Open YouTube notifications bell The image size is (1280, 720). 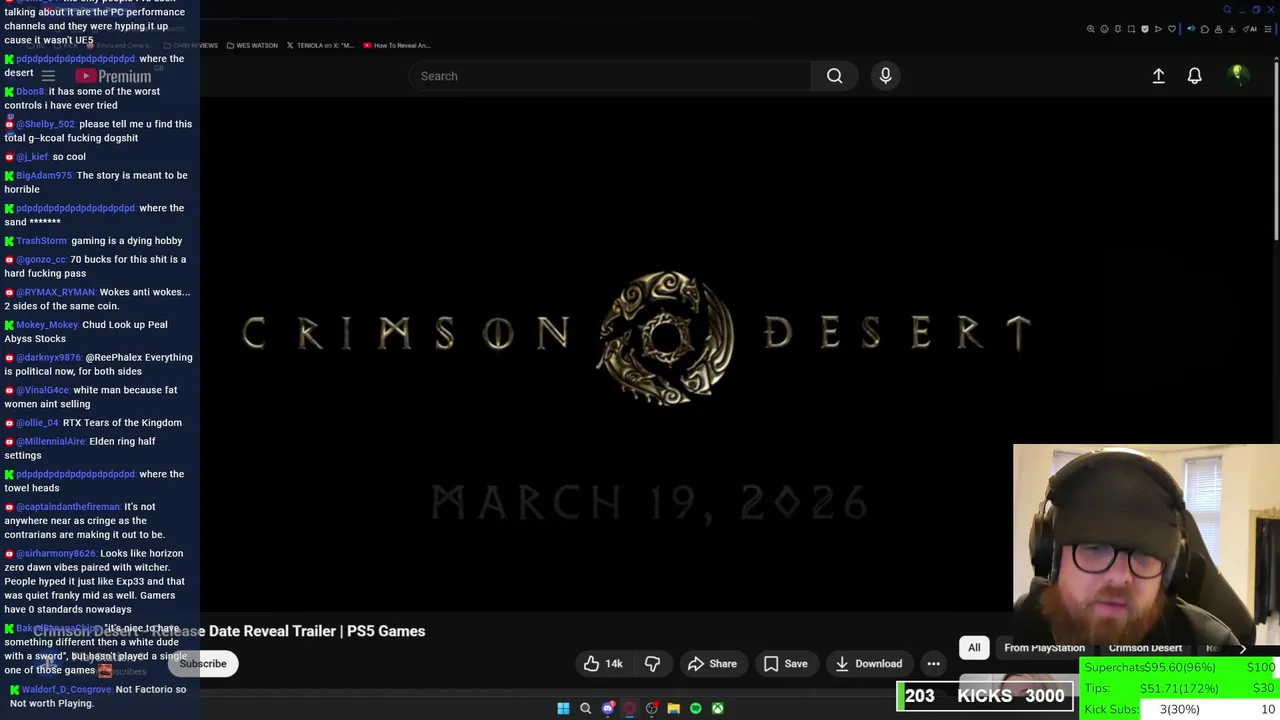[x=1194, y=76]
